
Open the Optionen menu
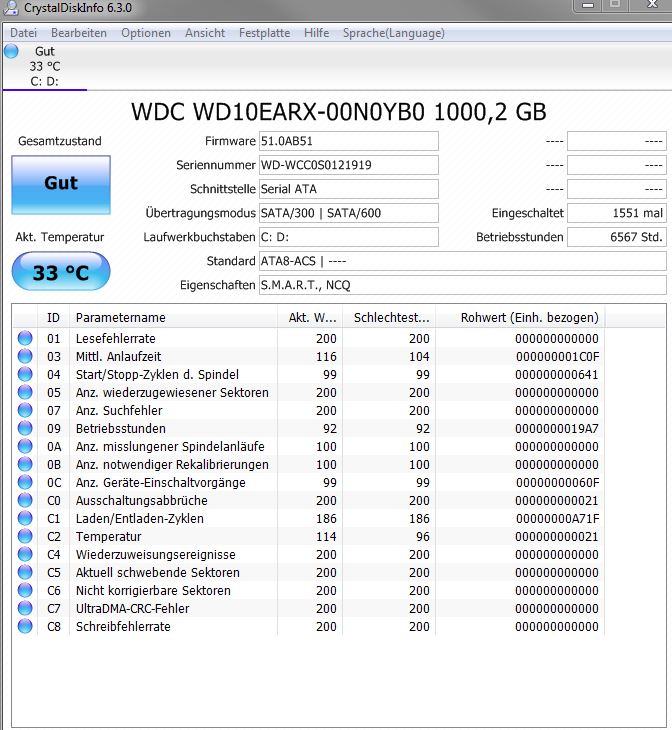[146, 33]
